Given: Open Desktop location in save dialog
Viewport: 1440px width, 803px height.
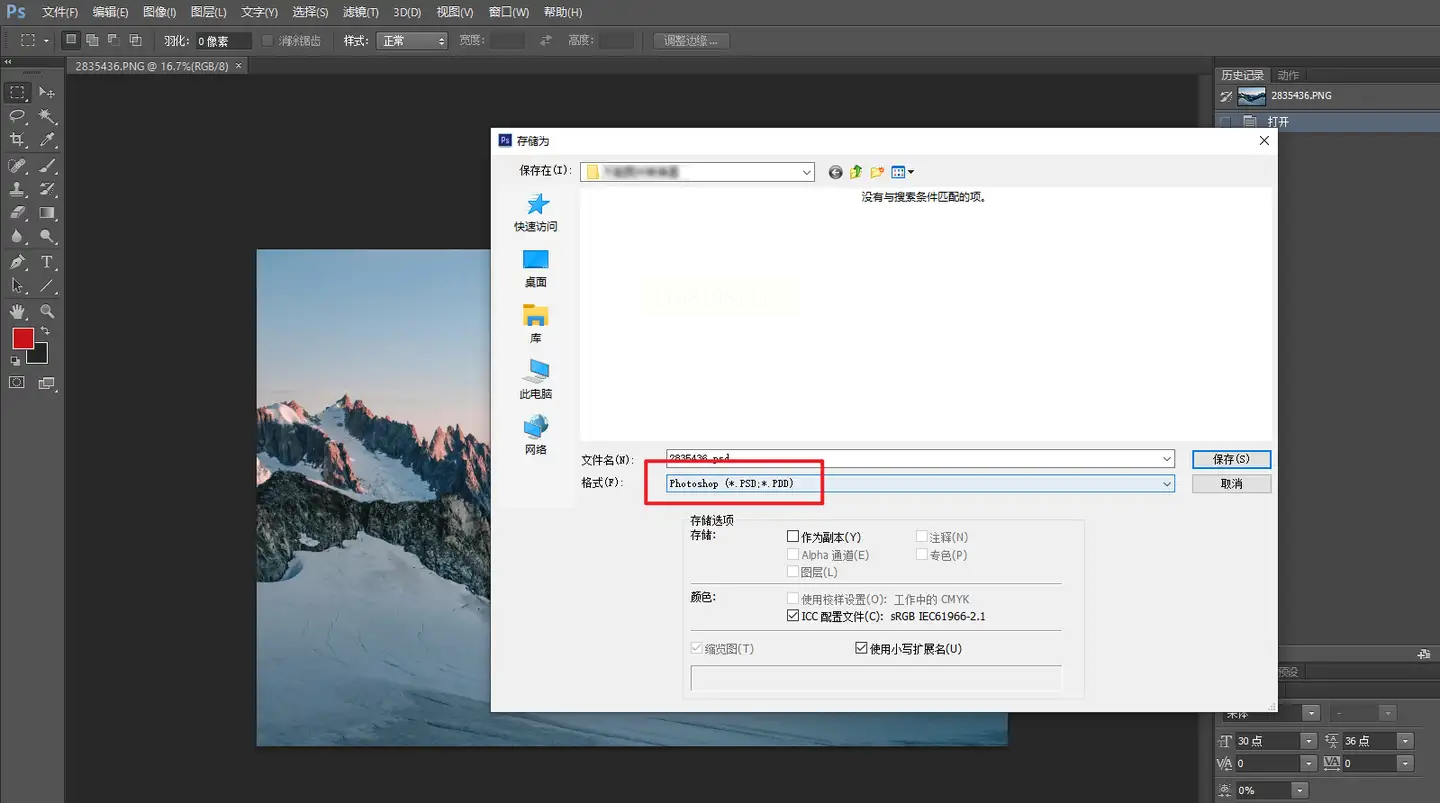Looking at the screenshot, I should coord(536,260).
